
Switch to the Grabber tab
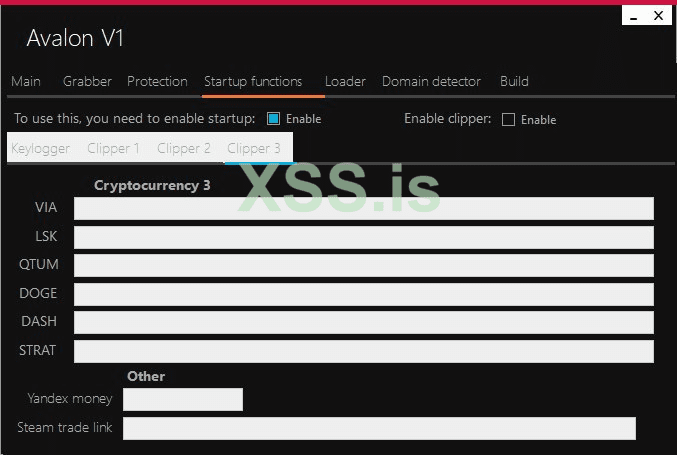tap(87, 81)
